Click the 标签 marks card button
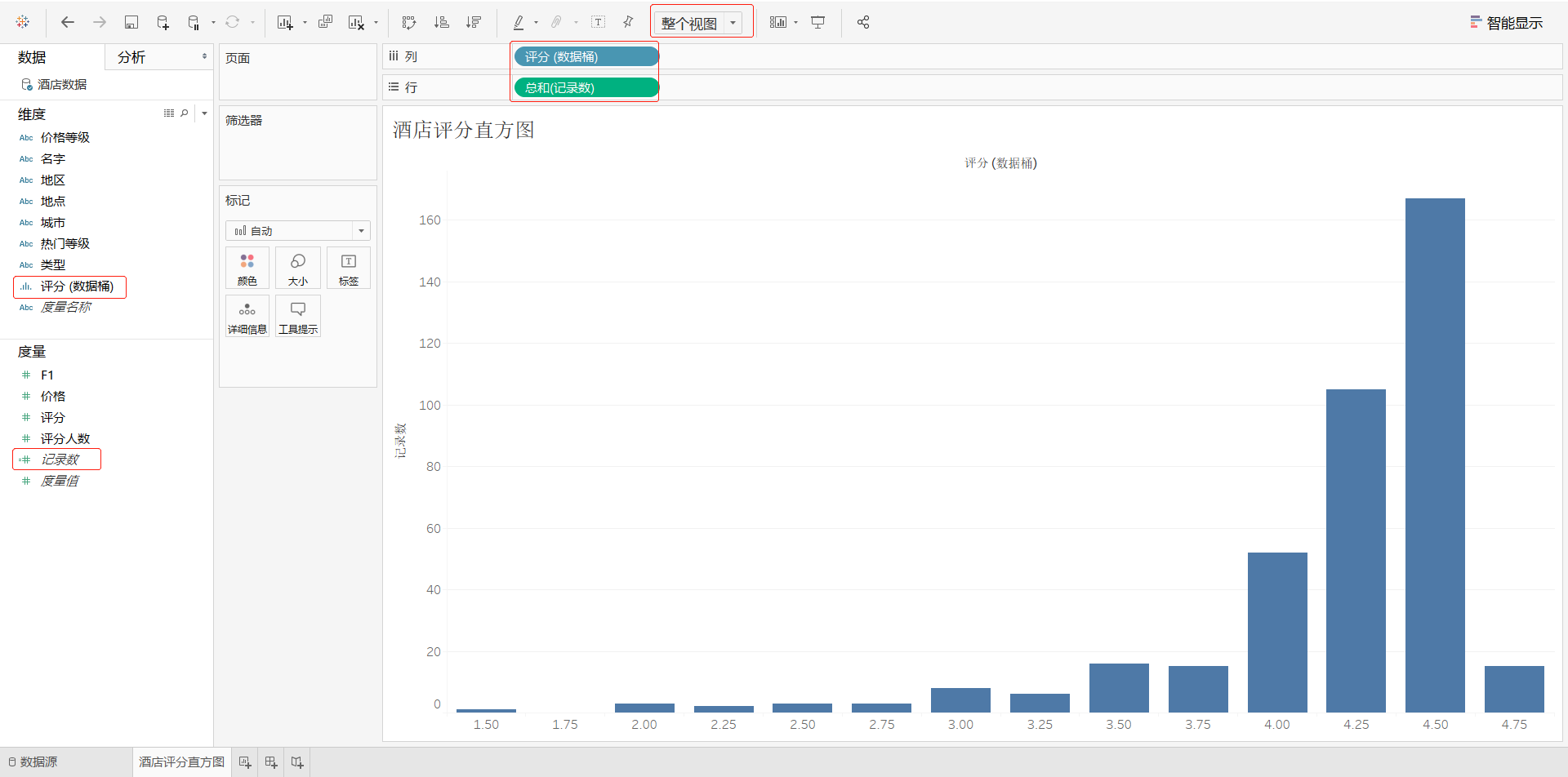 349,269
